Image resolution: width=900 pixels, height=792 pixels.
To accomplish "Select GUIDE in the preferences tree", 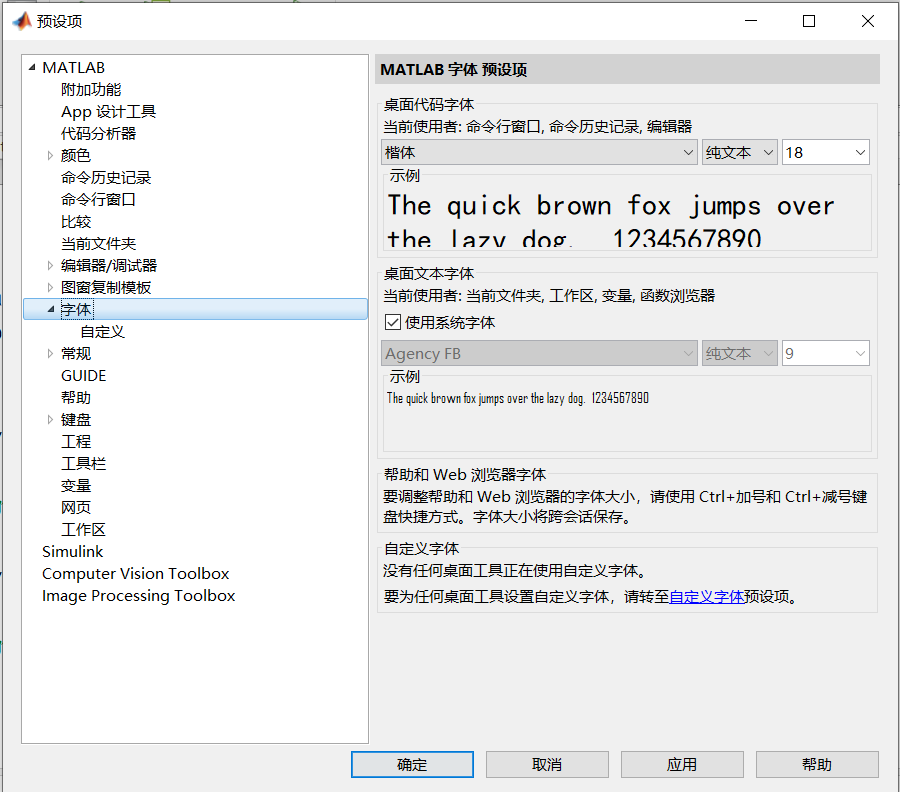I will [83, 375].
